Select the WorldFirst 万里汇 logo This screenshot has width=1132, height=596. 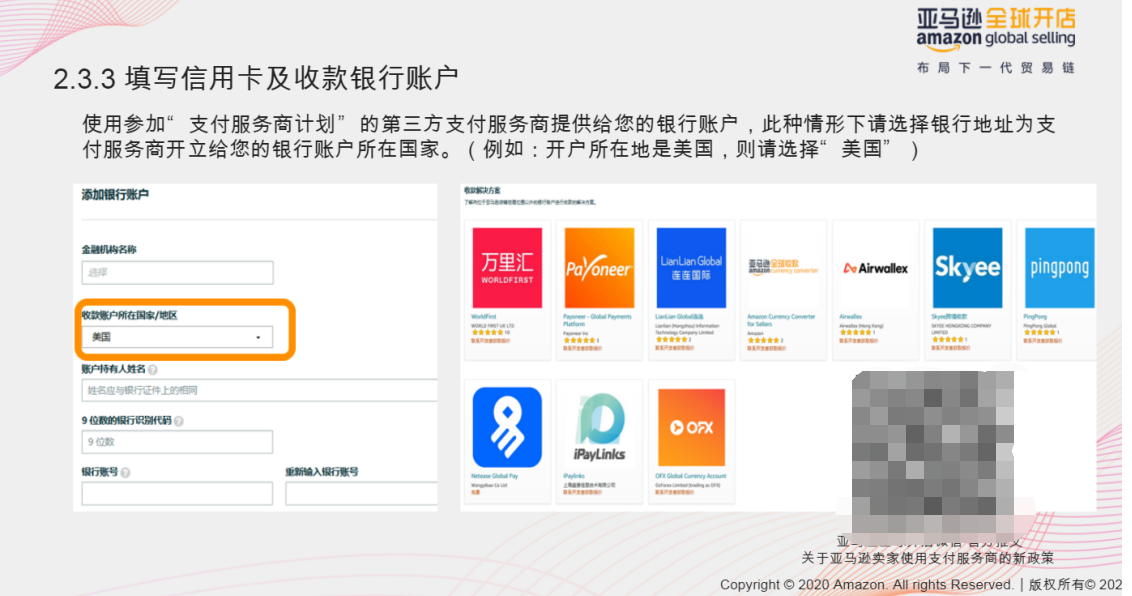click(x=507, y=266)
